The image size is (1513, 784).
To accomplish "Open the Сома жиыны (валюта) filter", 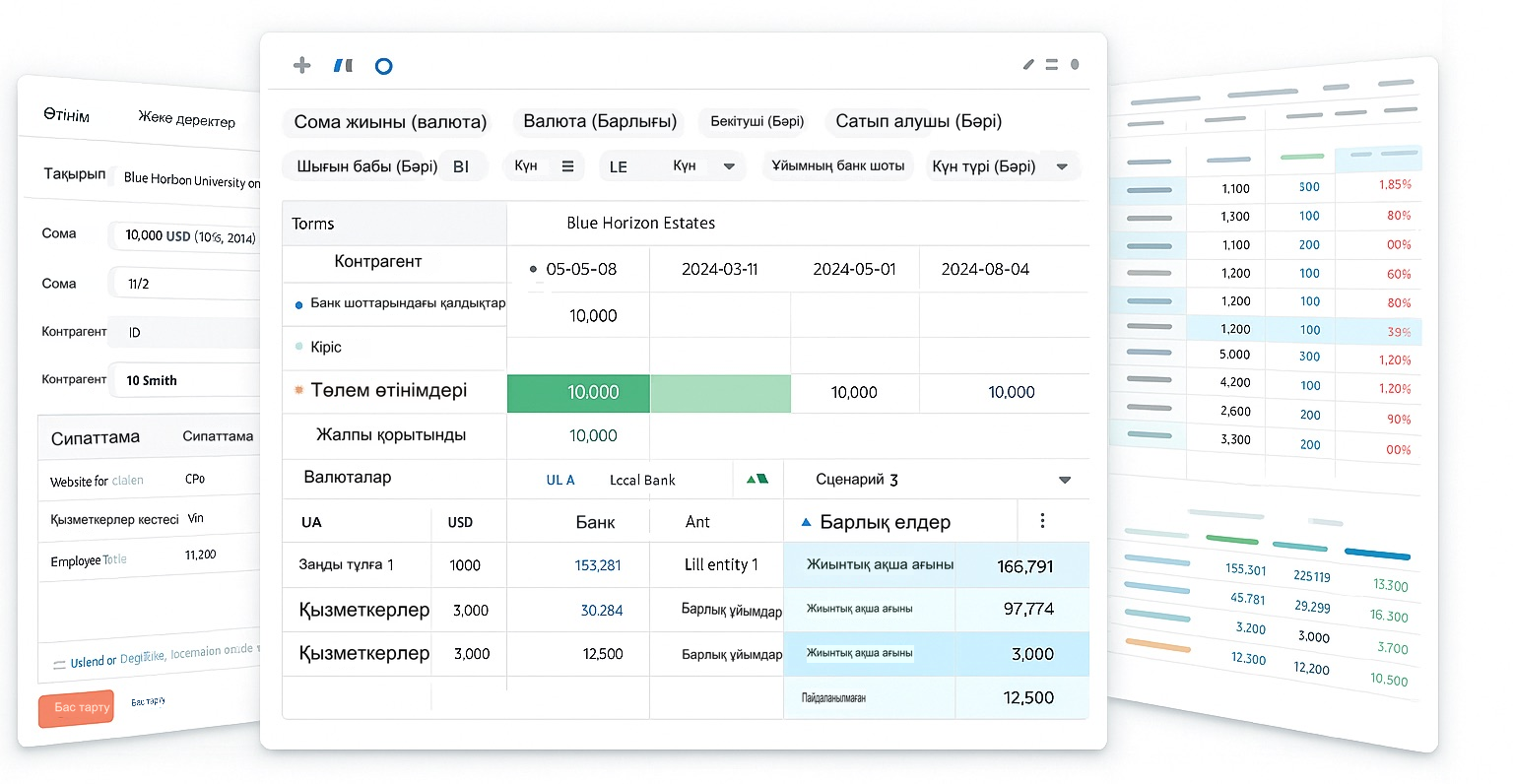I will click(390, 122).
